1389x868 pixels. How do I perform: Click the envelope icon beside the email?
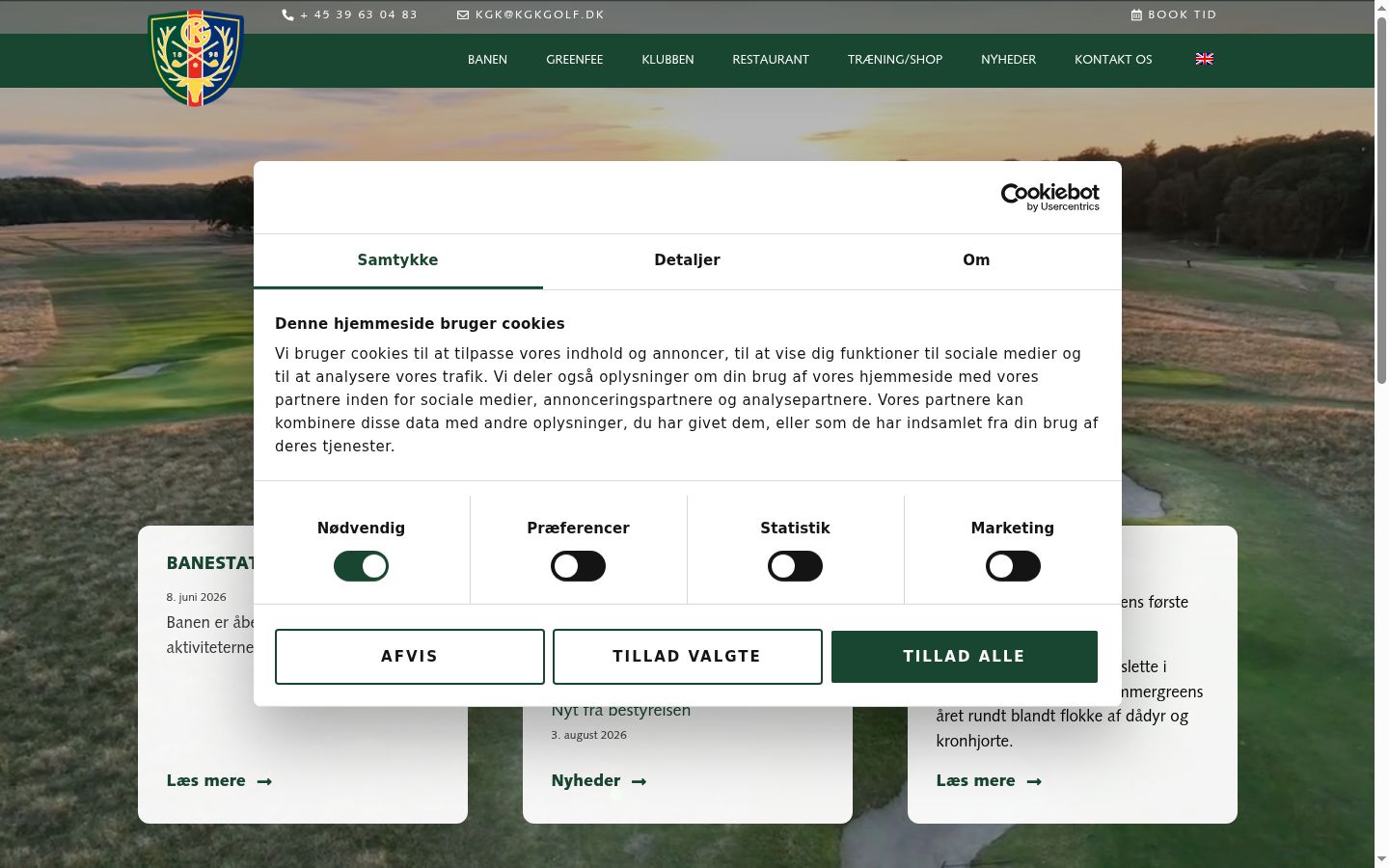(x=463, y=14)
